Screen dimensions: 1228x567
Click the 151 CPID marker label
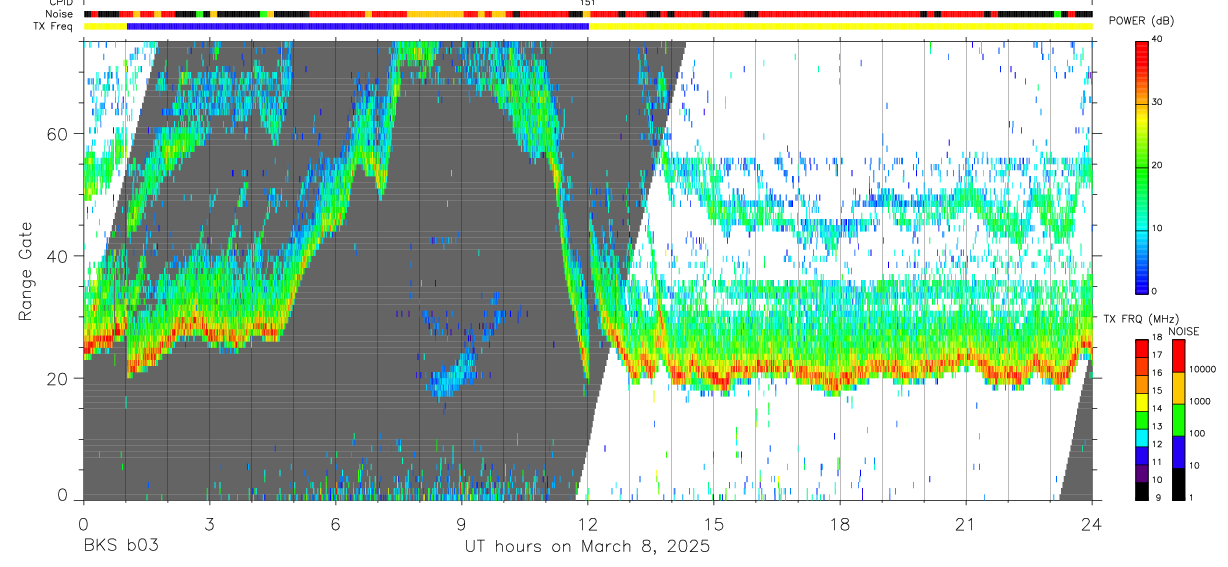(x=588, y=4)
